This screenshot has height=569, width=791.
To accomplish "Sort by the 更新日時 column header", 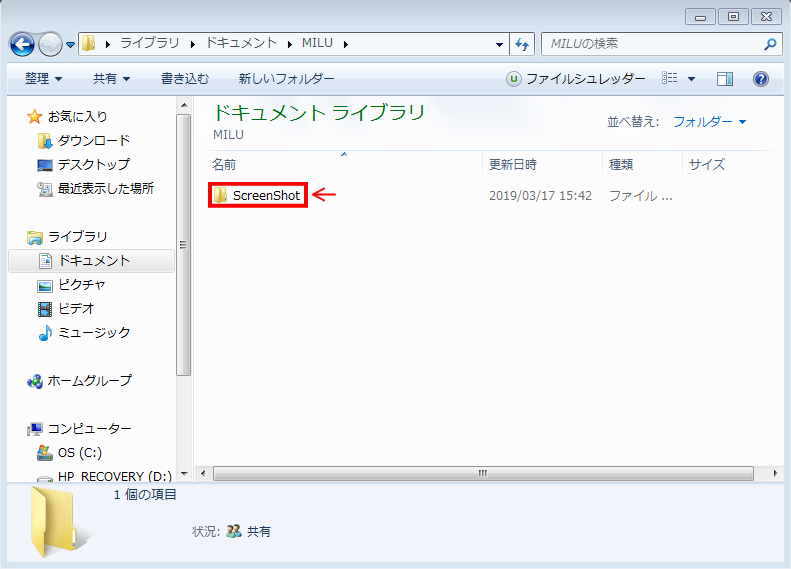I will coord(513,164).
